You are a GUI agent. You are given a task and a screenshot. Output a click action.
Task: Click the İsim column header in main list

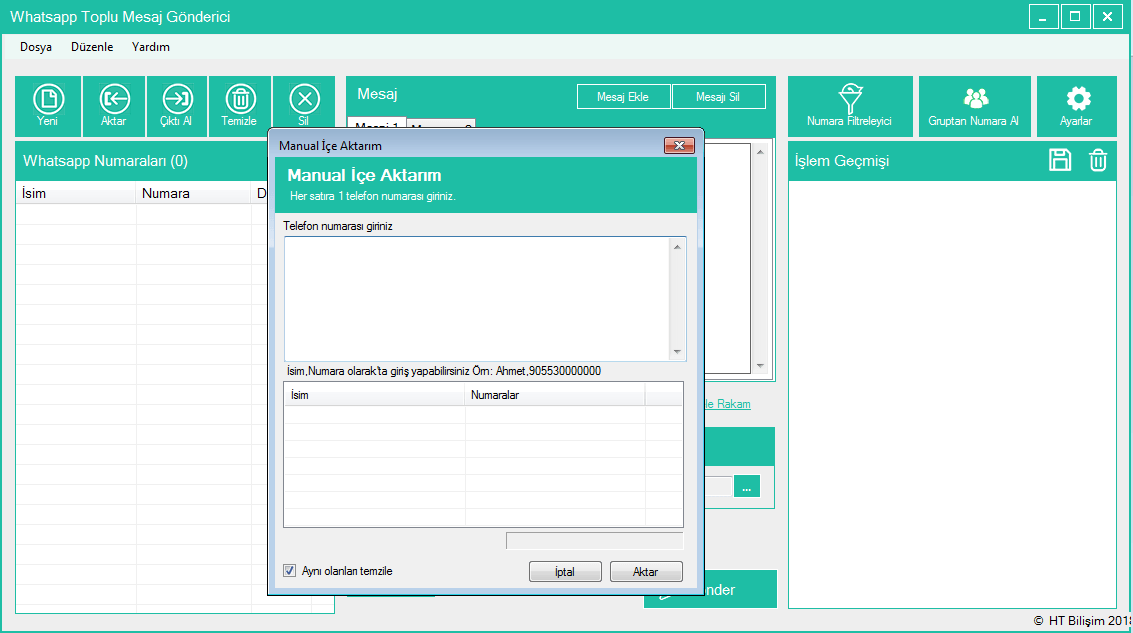(x=76, y=194)
